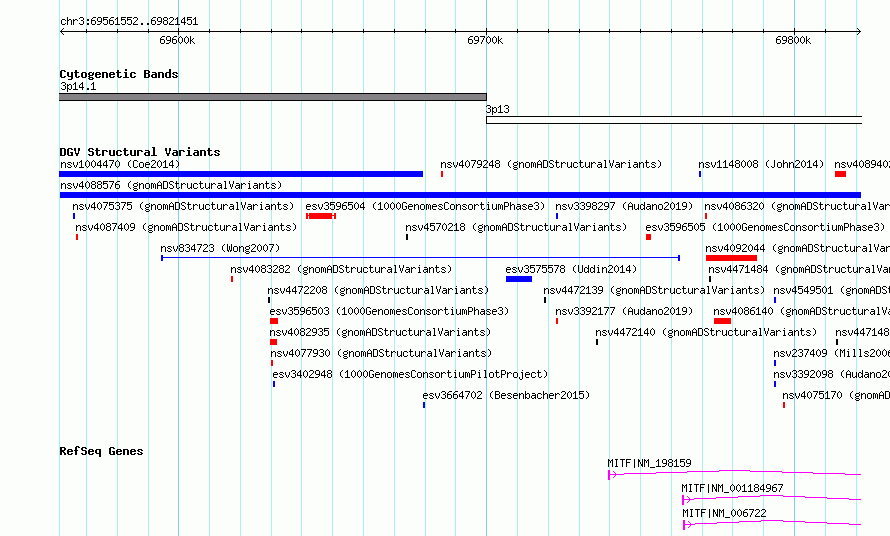Click the MITF|NM_001184967 transcript label
The height and width of the screenshot is (536, 890).
coord(732,488)
